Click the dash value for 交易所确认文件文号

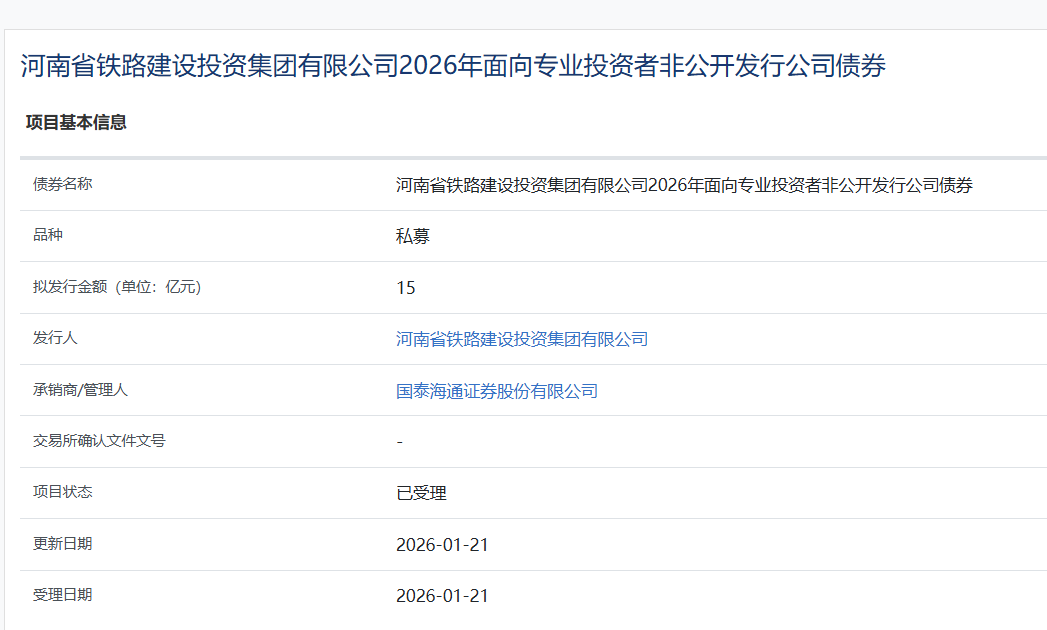(400, 442)
